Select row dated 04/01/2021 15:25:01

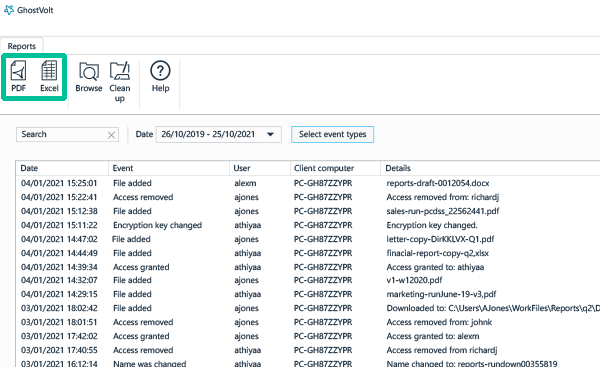coord(308,183)
